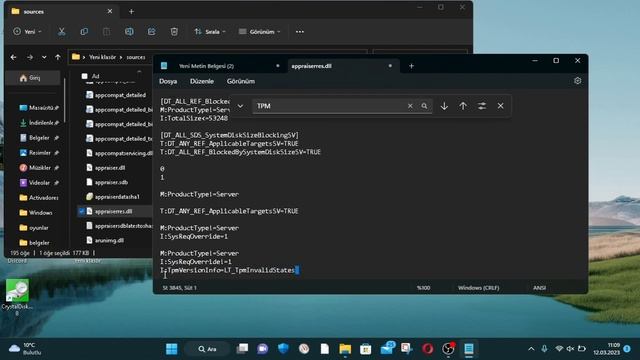The width and height of the screenshot is (640, 360).
Task: Open Videolar in Explorer sidebar
Action: coord(38,182)
